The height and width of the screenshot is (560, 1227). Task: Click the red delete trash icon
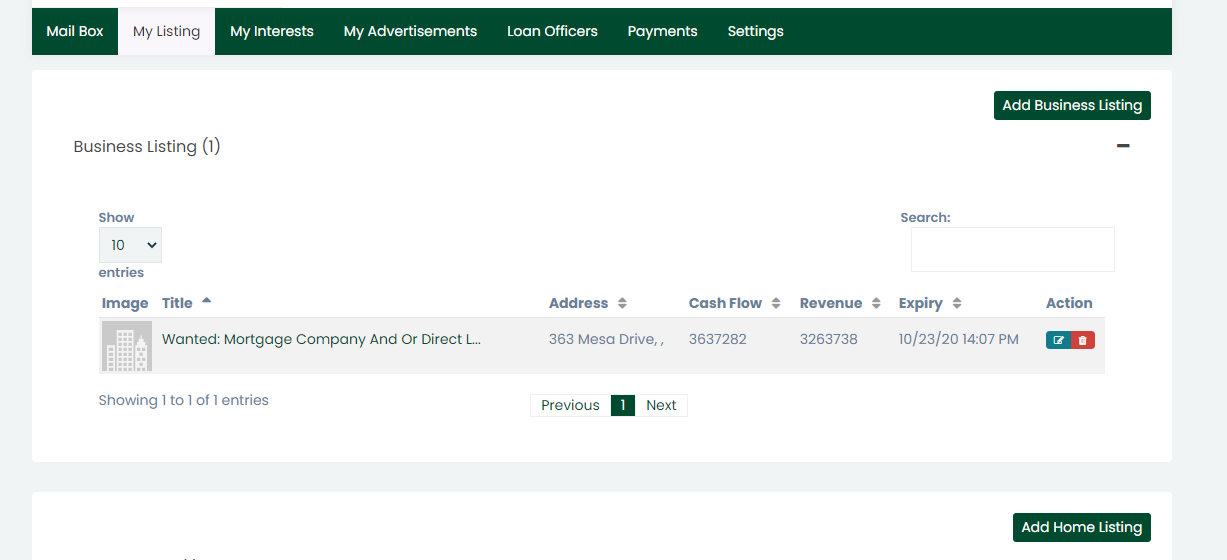coord(1083,340)
